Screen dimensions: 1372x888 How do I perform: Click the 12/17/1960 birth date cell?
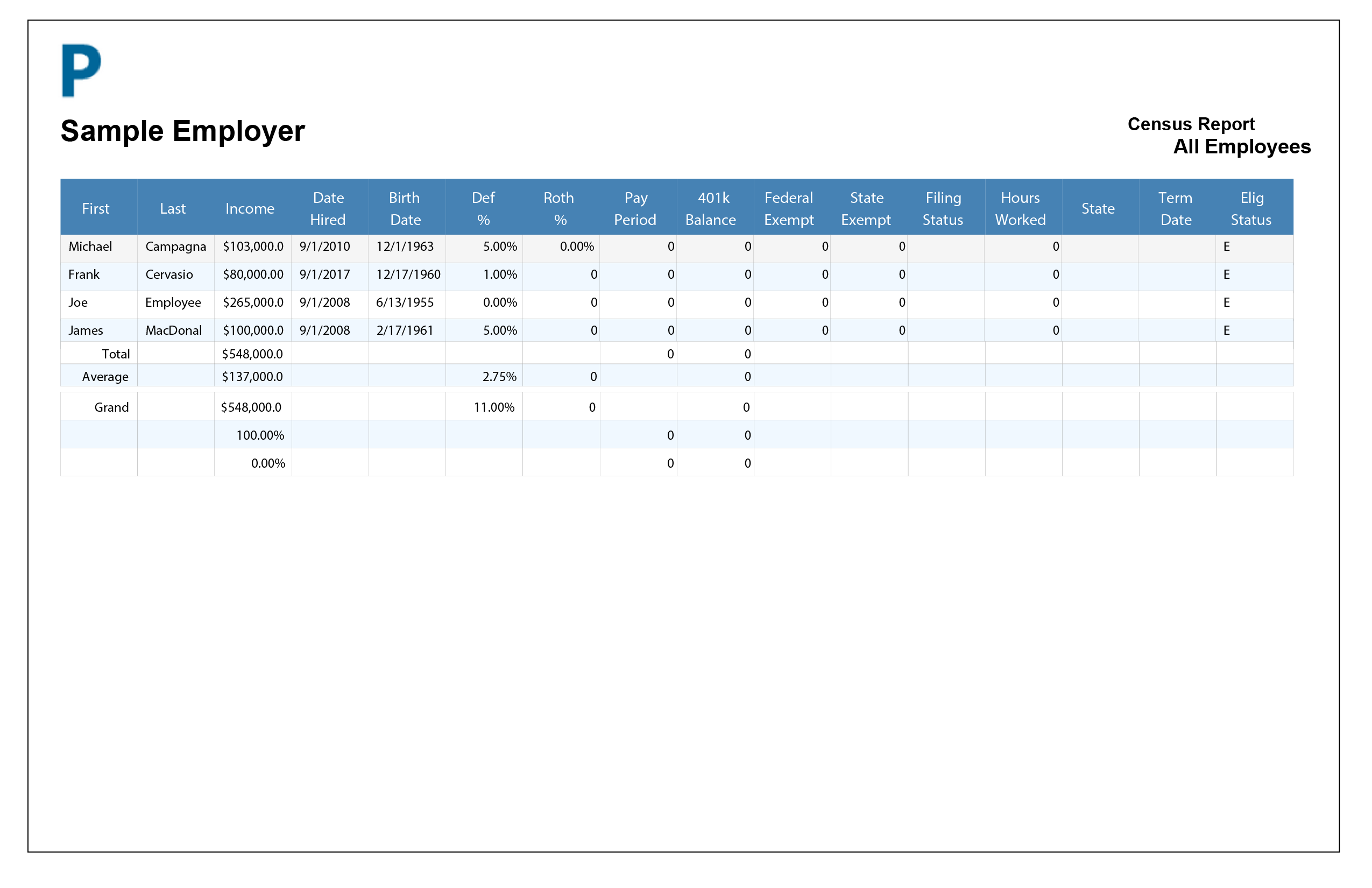(408, 274)
